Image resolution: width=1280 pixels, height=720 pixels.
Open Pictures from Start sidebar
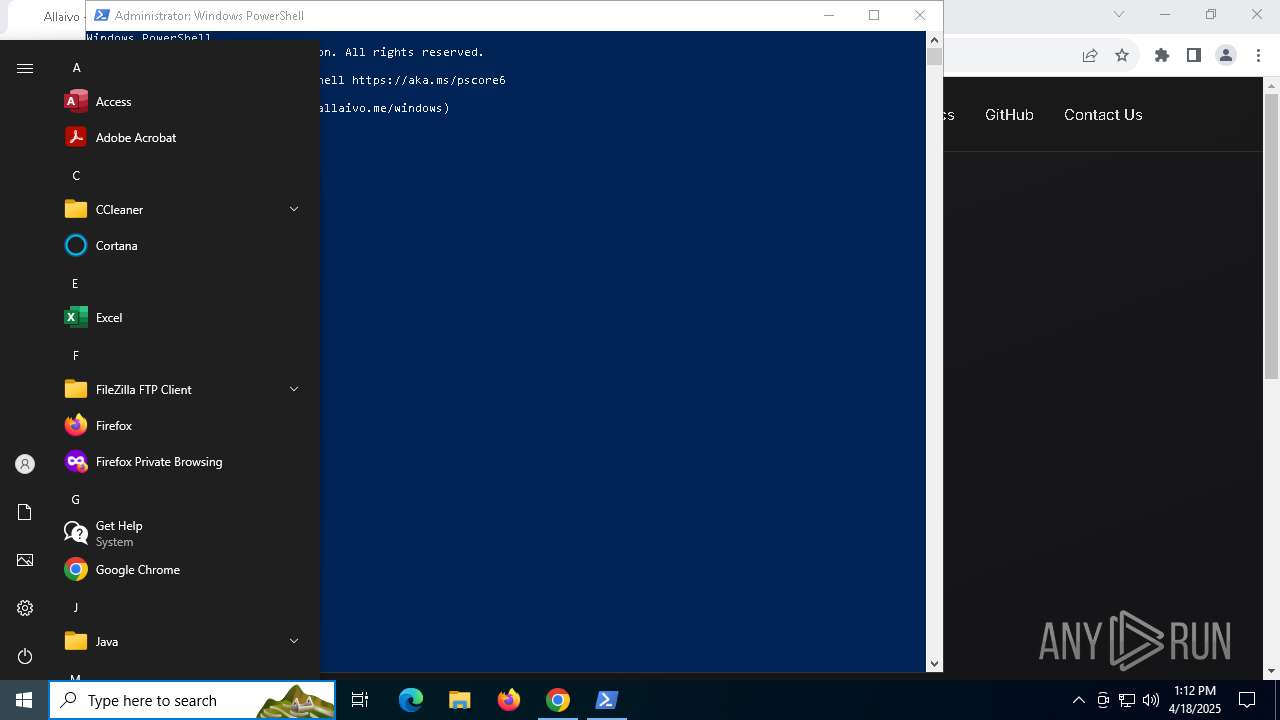pyautogui.click(x=25, y=560)
